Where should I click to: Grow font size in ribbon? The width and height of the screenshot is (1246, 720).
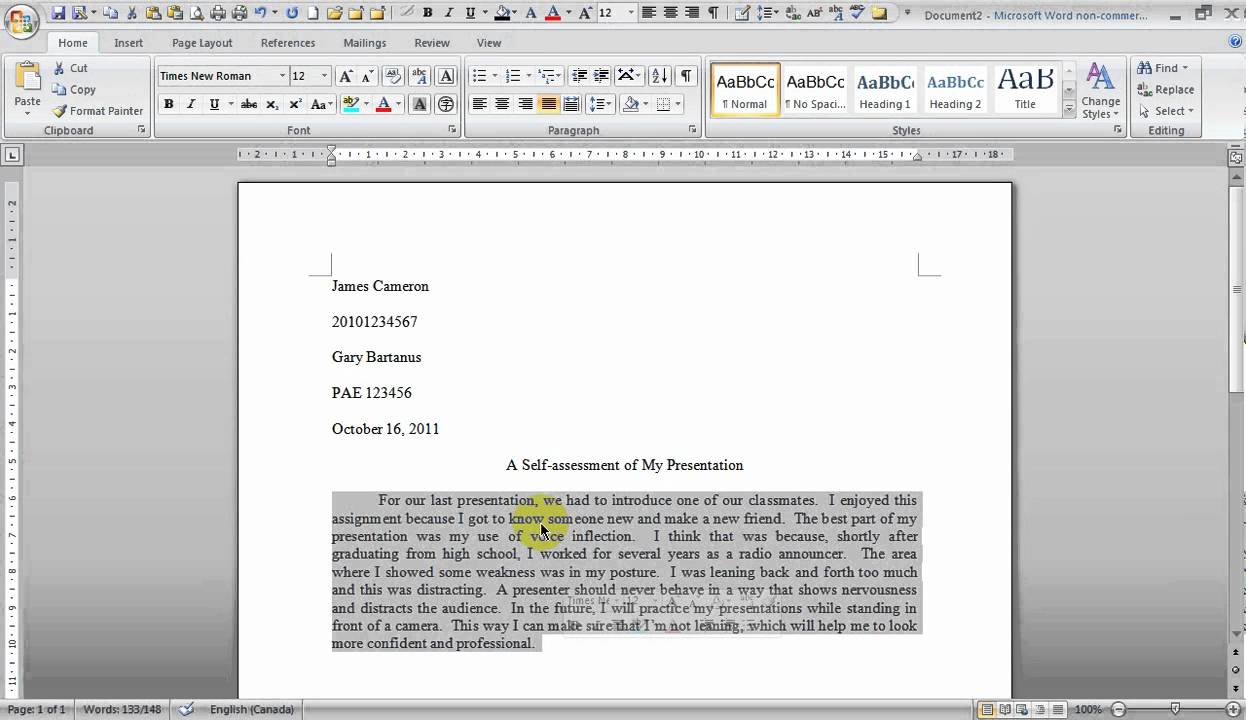(x=345, y=76)
